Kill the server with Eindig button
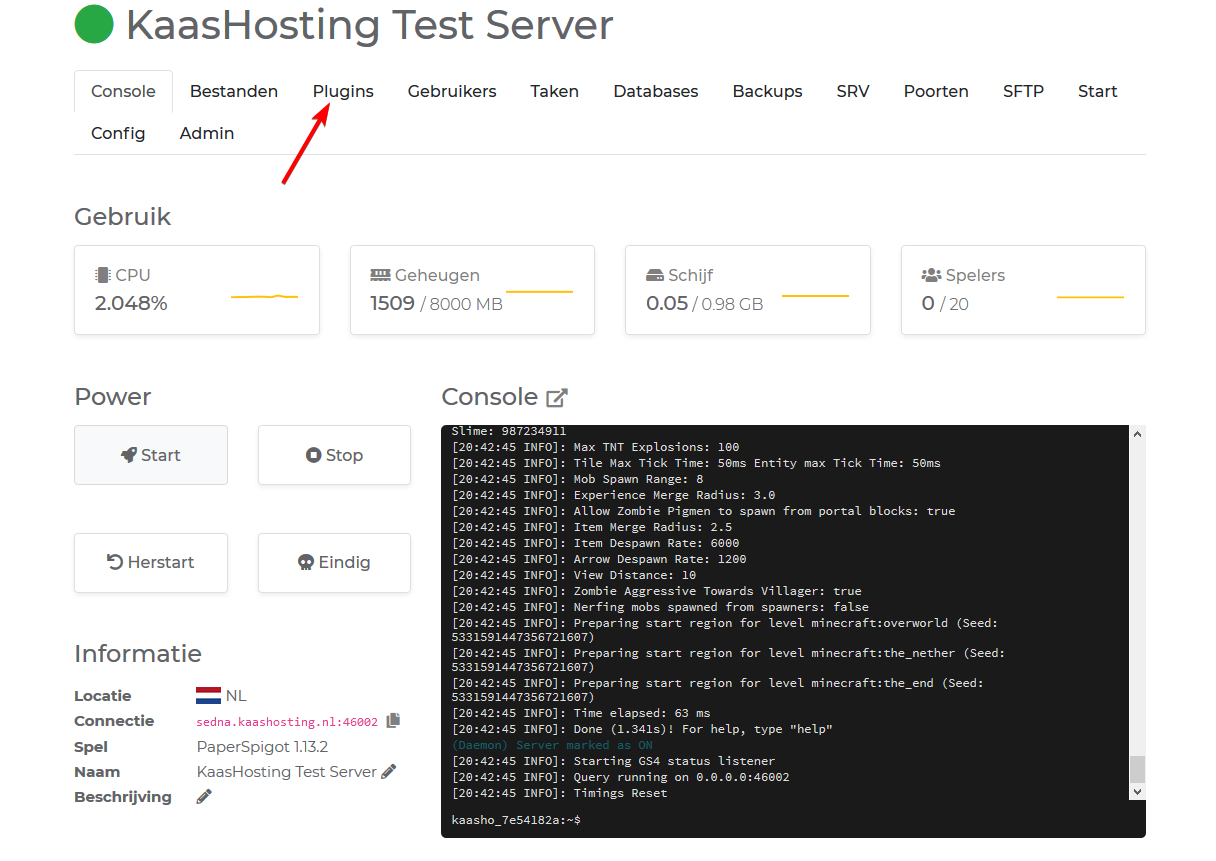1216x861 pixels. [334, 562]
